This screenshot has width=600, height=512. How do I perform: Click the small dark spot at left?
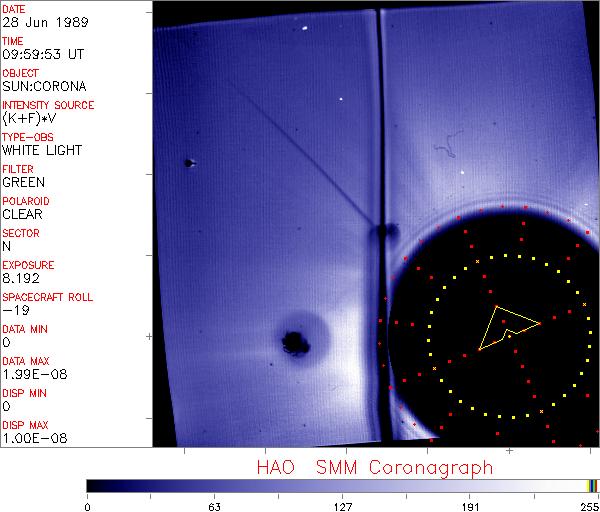pos(188,163)
